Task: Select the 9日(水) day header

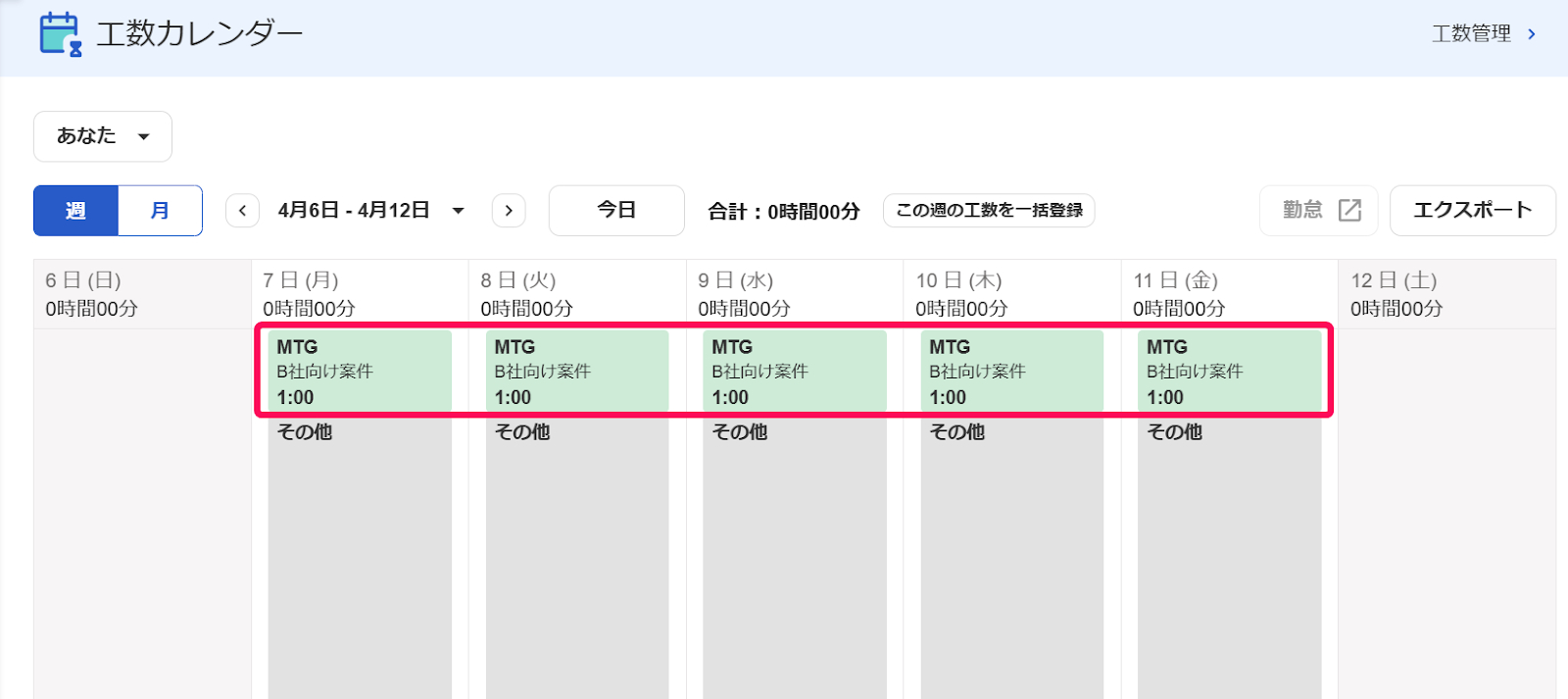Action: click(x=736, y=280)
